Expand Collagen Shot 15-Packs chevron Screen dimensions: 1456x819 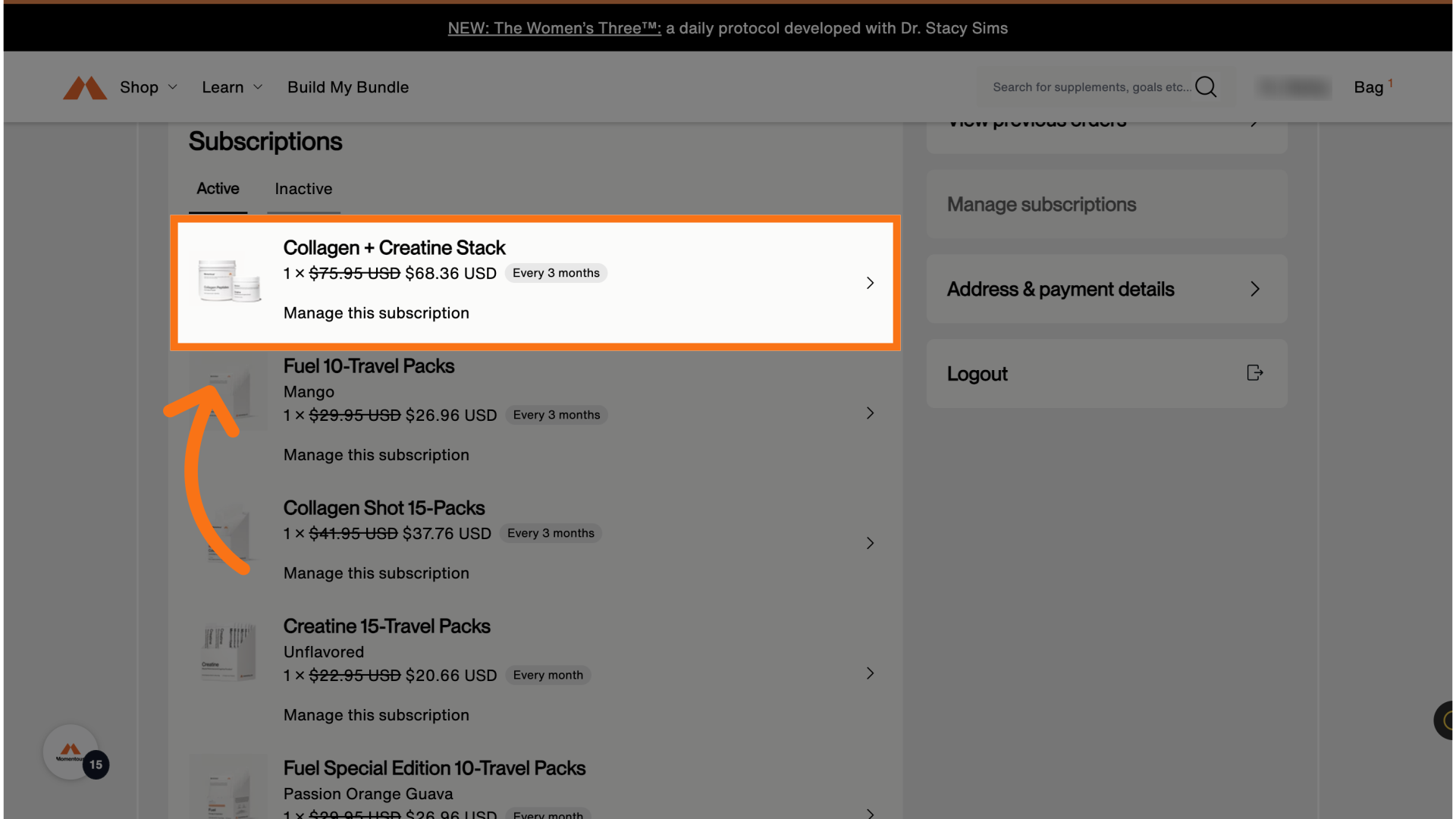[870, 543]
